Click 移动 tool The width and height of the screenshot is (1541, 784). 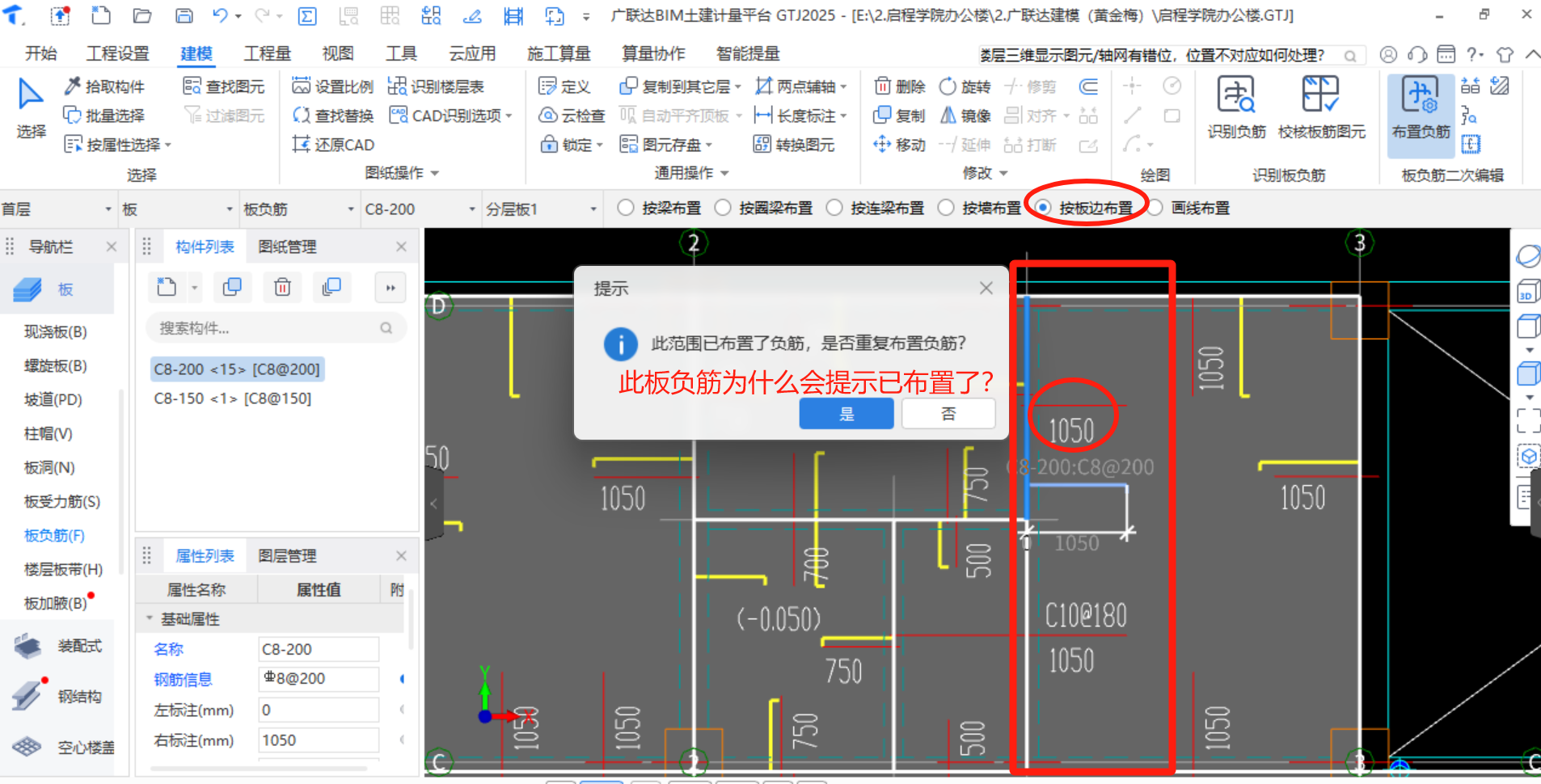point(900,145)
